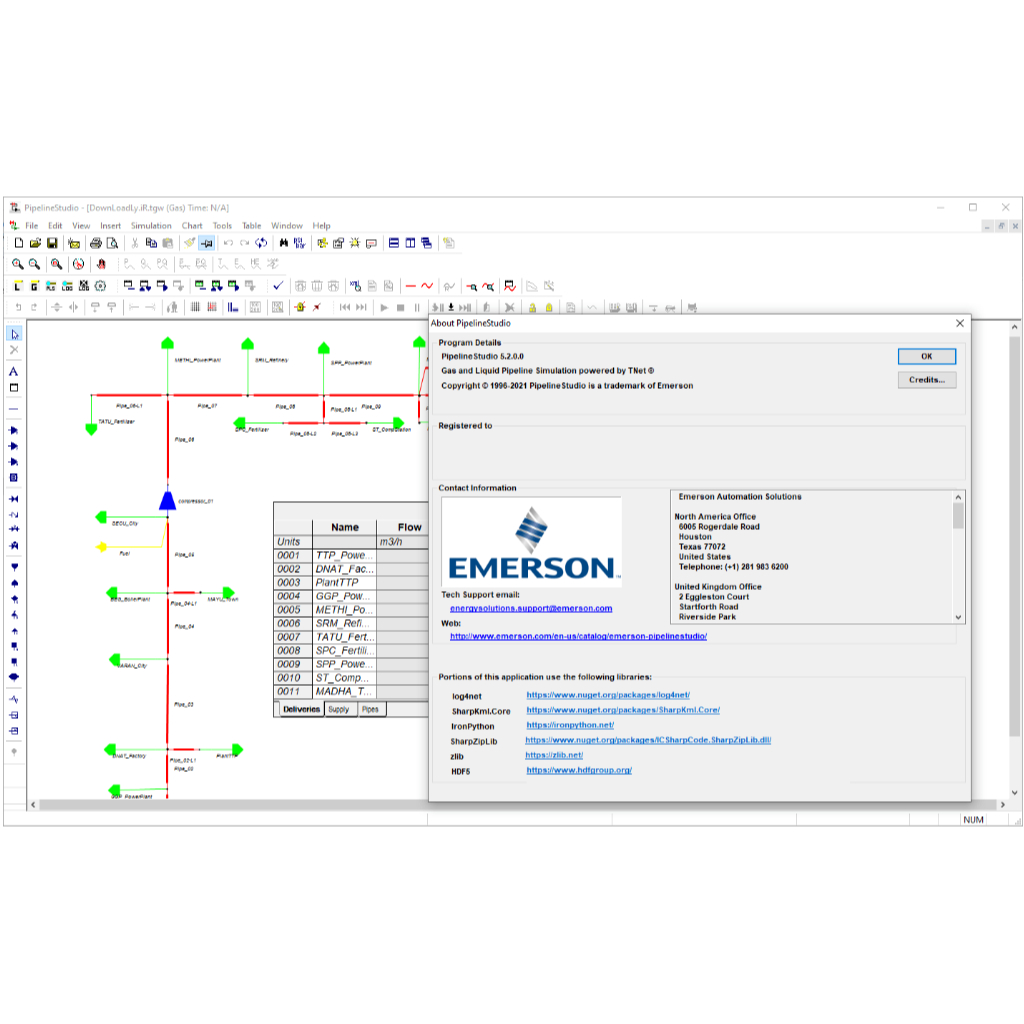Click the cascade windows toolbar icon
Viewport: 1024px width, 1024px height.
click(x=426, y=243)
